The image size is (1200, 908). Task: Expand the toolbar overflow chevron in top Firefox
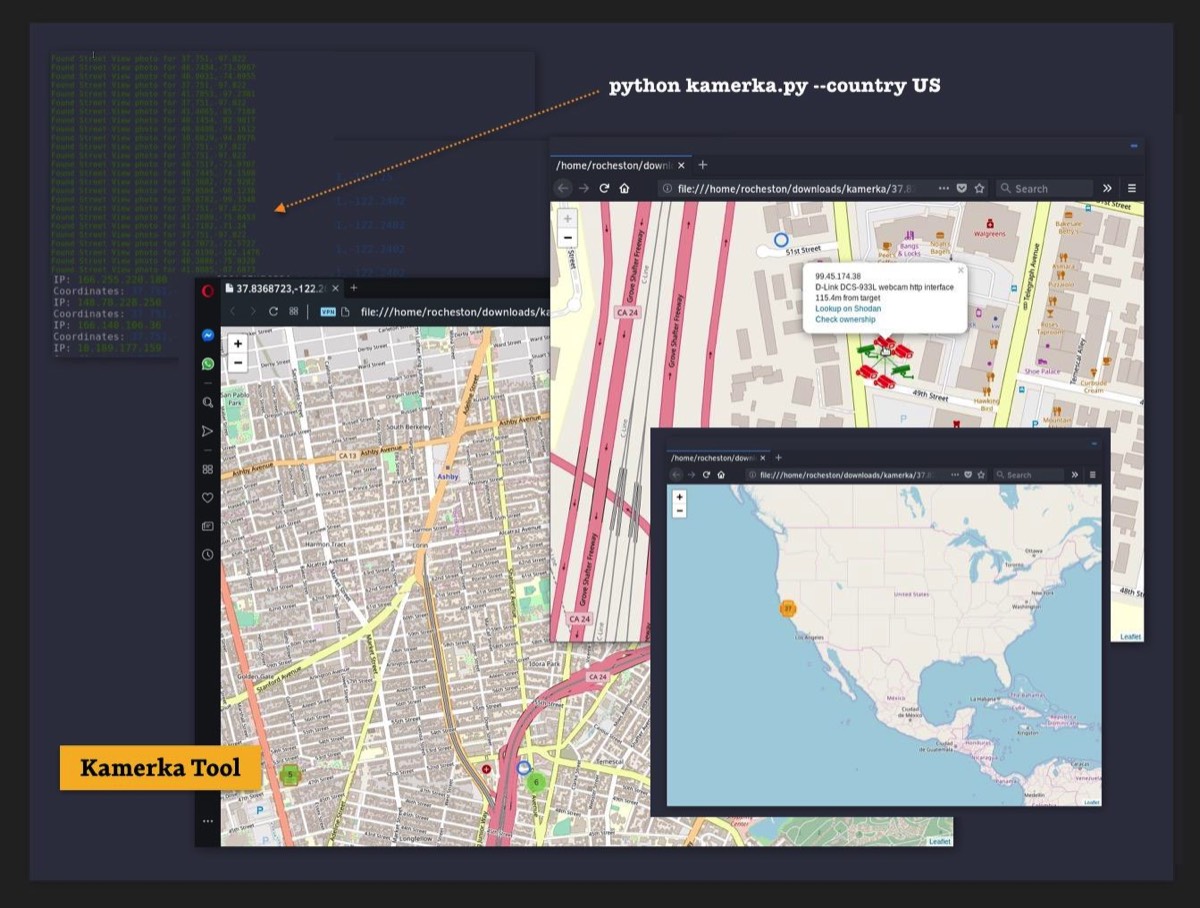pyautogui.click(x=1107, y=188)
